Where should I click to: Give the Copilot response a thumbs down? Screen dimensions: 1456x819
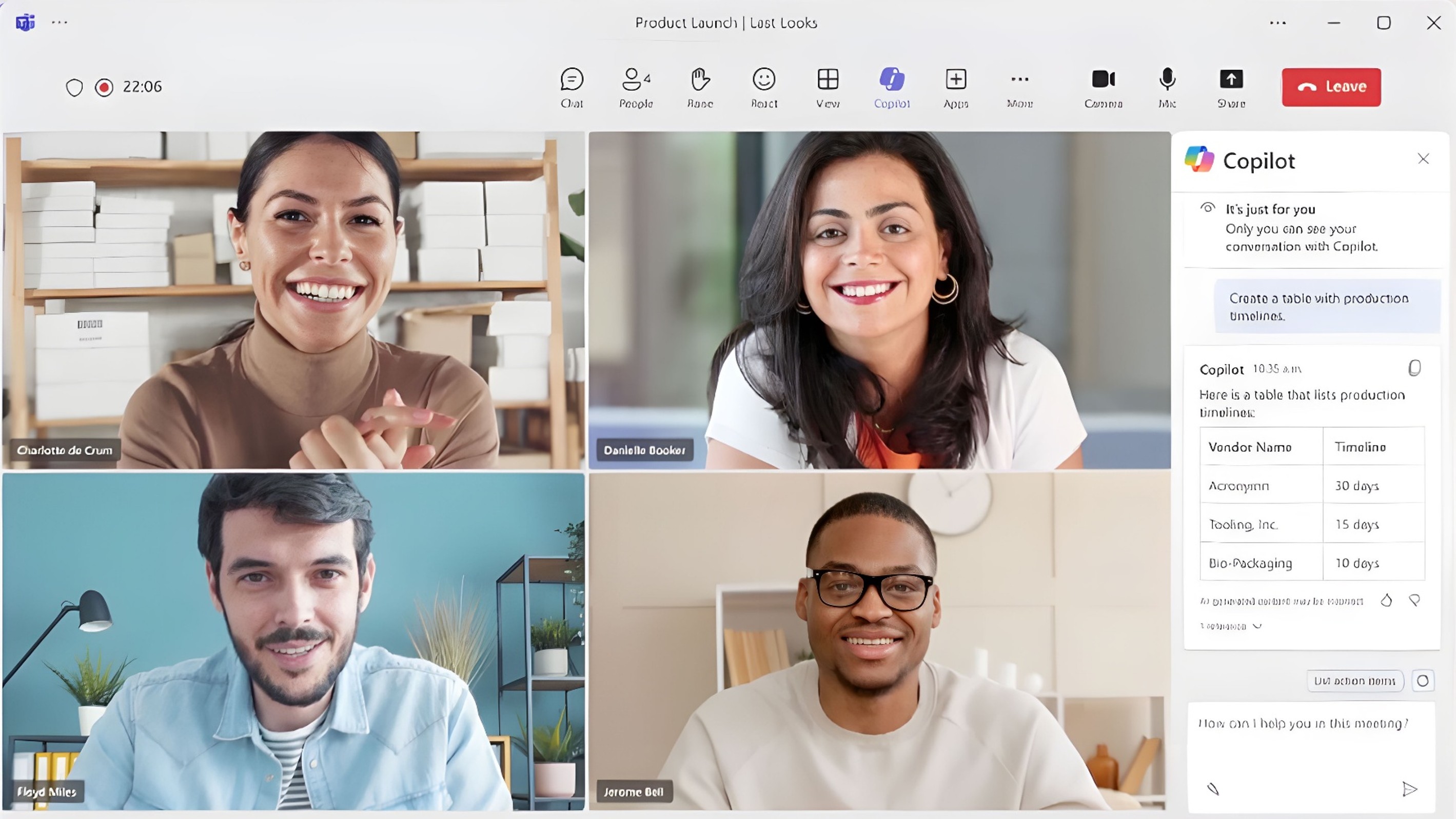(x=1414, y=601)
